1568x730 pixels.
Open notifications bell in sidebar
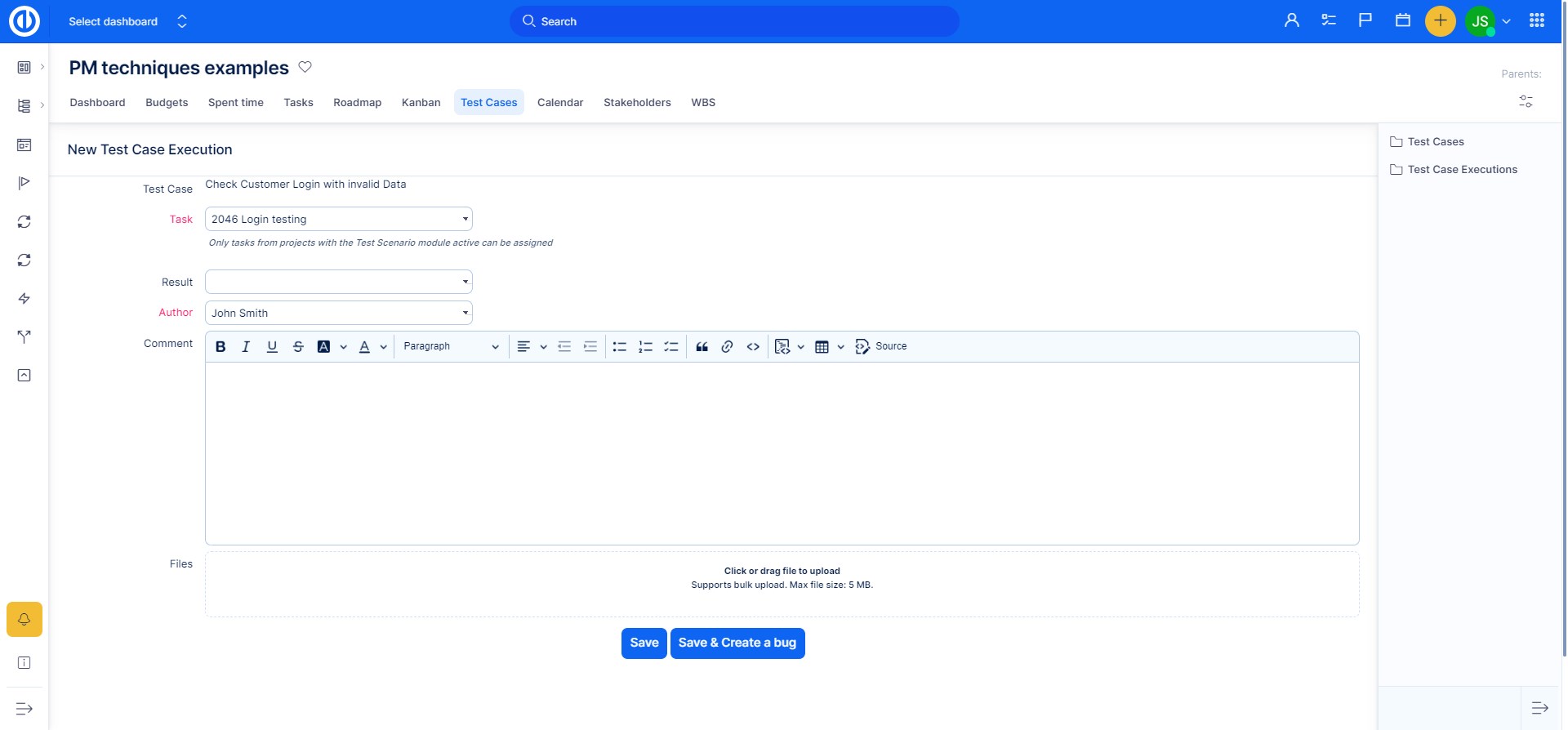coord(24,620)
